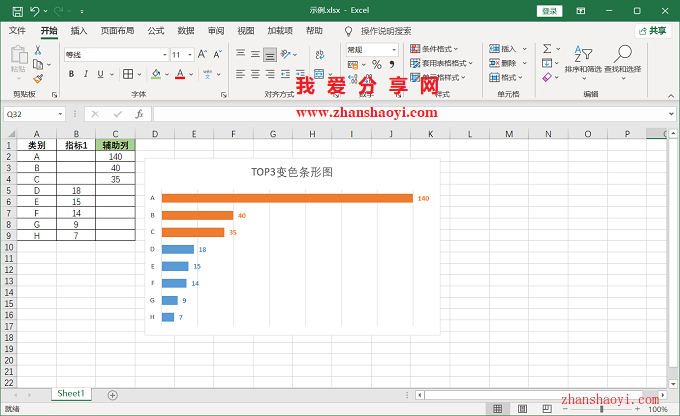Click the percent style icon
This screenshot has height=416, width=680.
(x=376, y=65)
